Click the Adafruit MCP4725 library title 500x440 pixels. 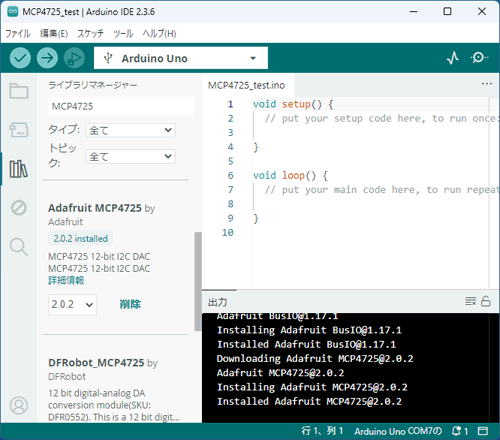(x=95, y=208)
